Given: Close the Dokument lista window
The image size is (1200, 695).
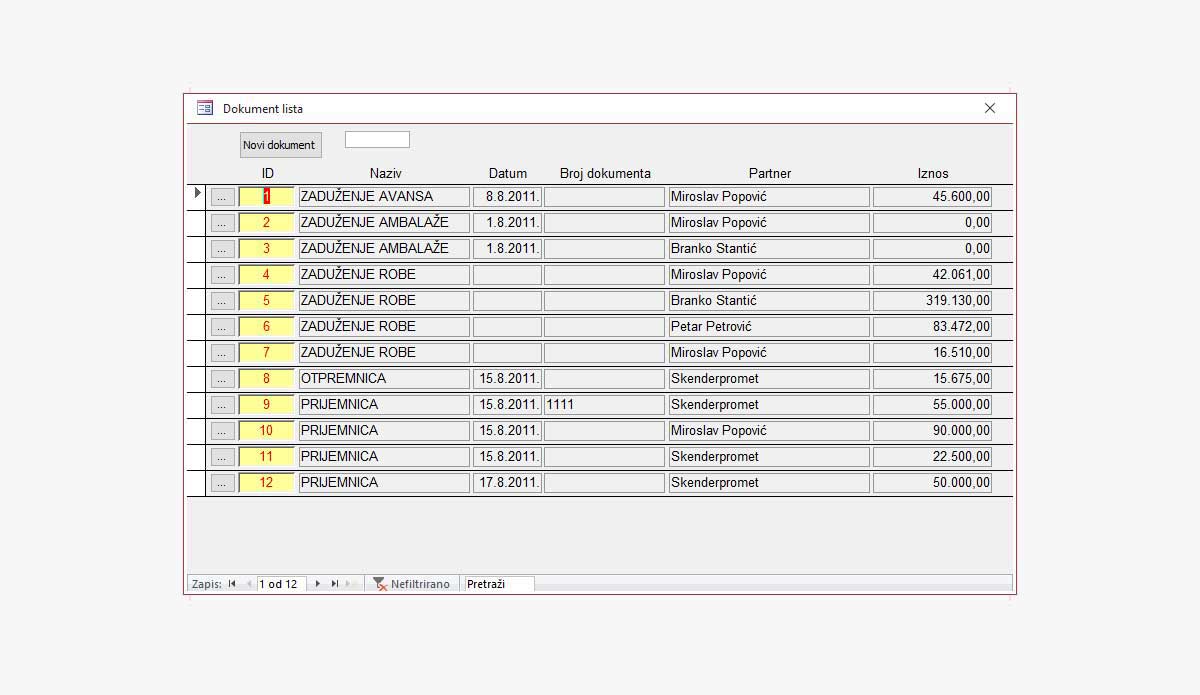Looking at the screenshot, I should click(990, 108).
